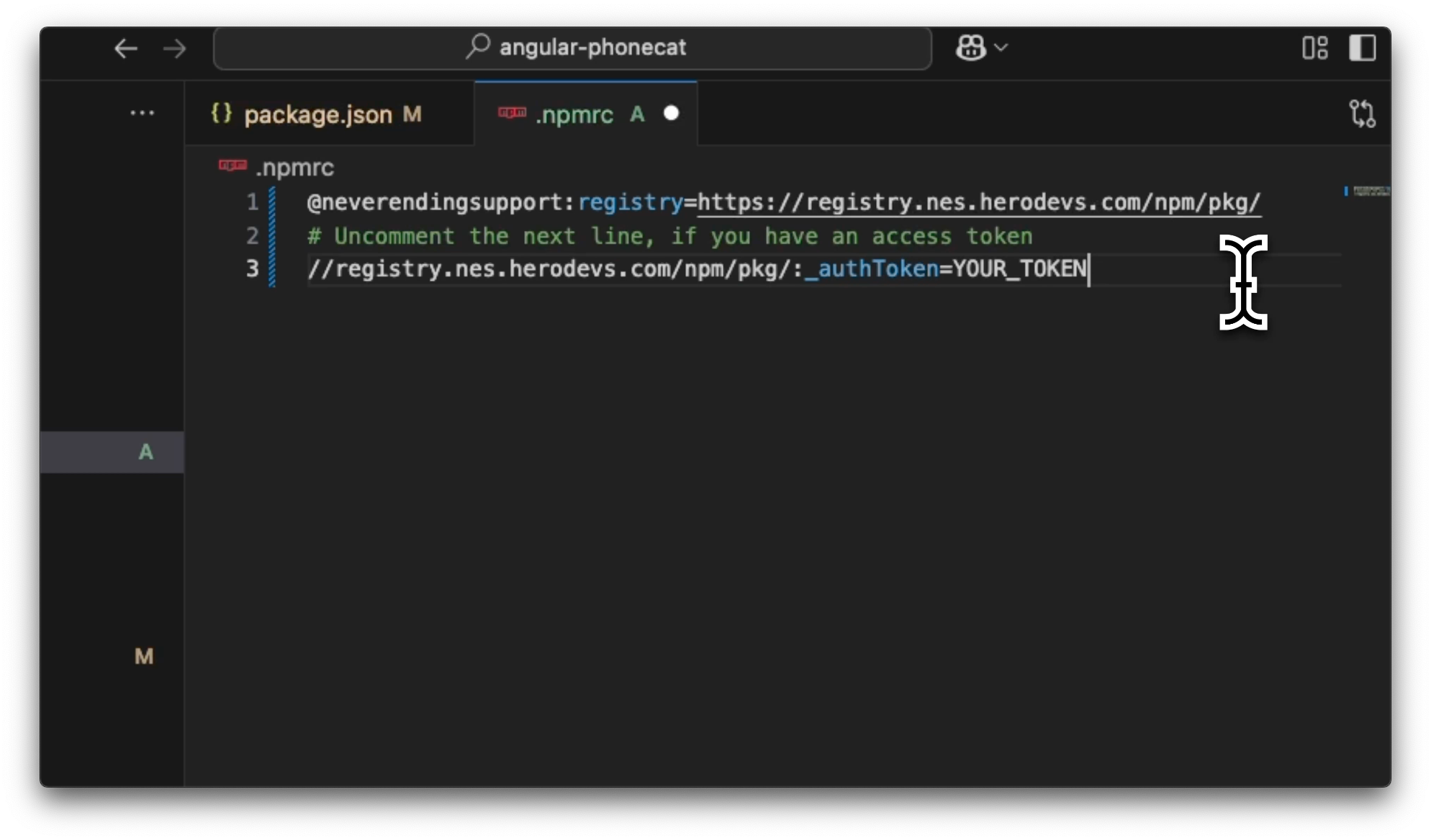Expand the Copilot dropdown chevron
The height and width of the screenshot is (840, 1431).
pyautogui.click(x=1001, y=48)
